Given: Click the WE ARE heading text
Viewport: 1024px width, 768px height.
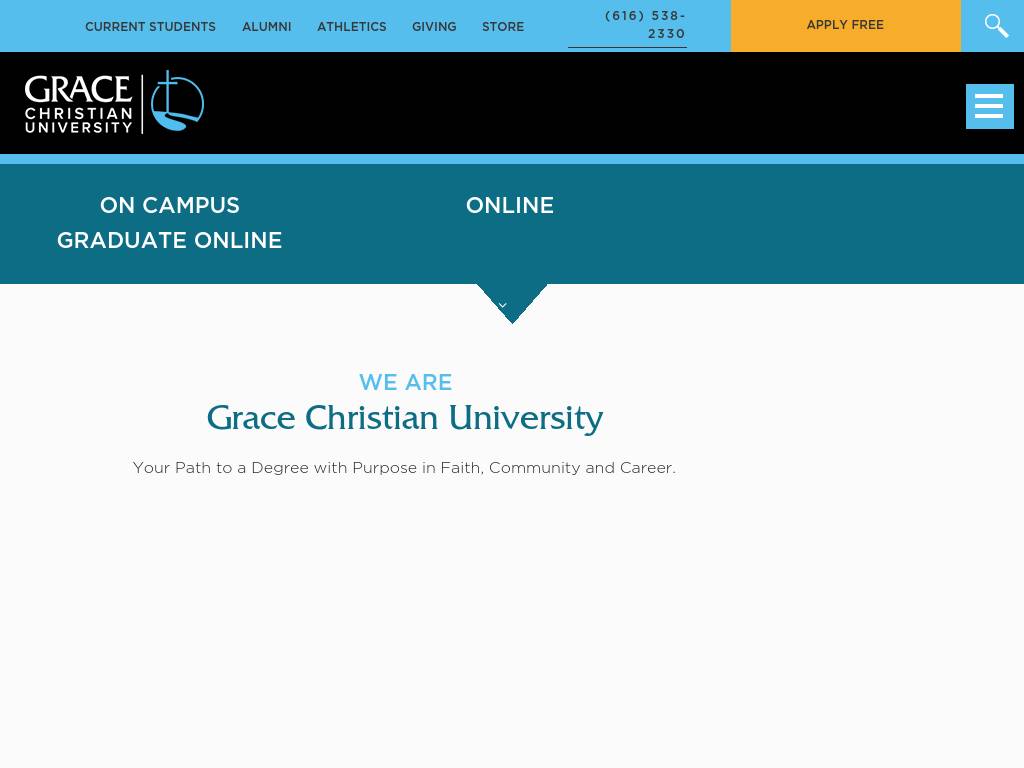Looking at the screenshot, I should click(405, 383).
